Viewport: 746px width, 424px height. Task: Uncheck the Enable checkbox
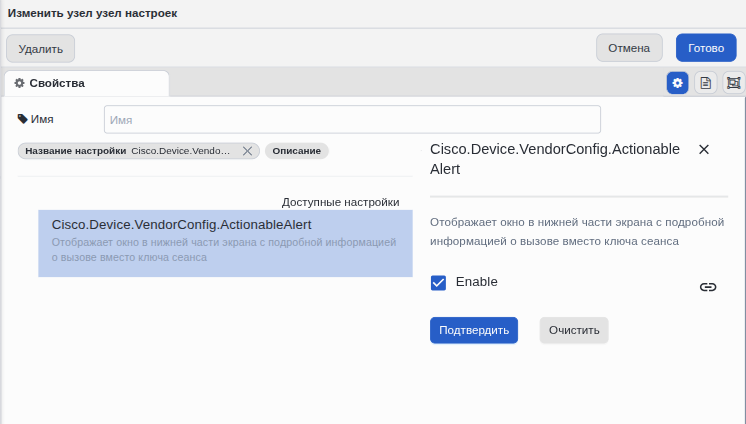pyautogui.click(x=438, y=283)
